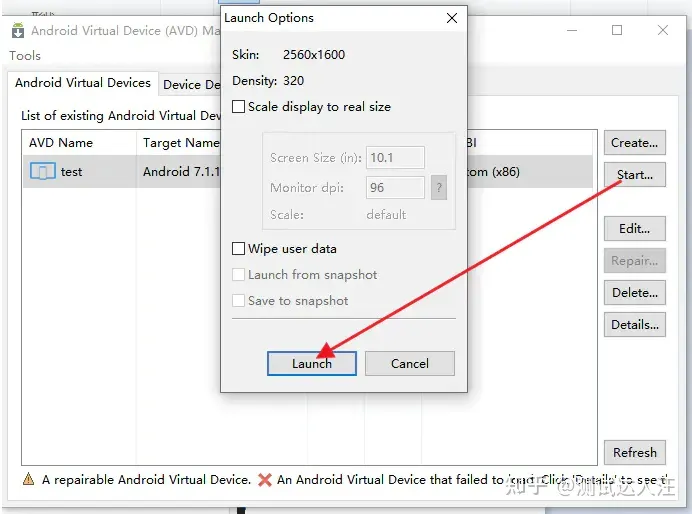Close the Launch Options dialog
The width and height of the screenshot is (692, 514).
(452, 18)
